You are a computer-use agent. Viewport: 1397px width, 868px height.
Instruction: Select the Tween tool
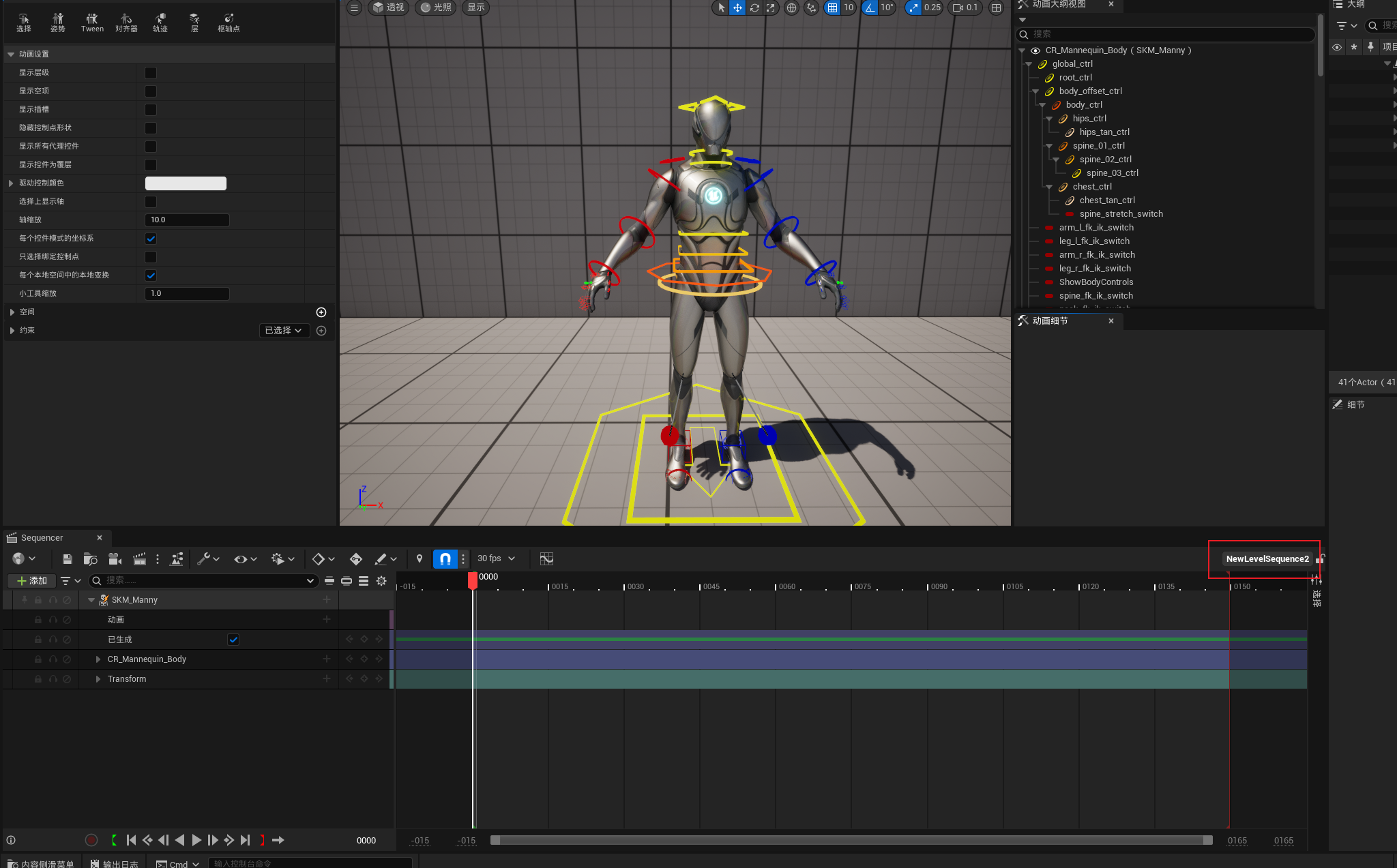coord(92,23)
